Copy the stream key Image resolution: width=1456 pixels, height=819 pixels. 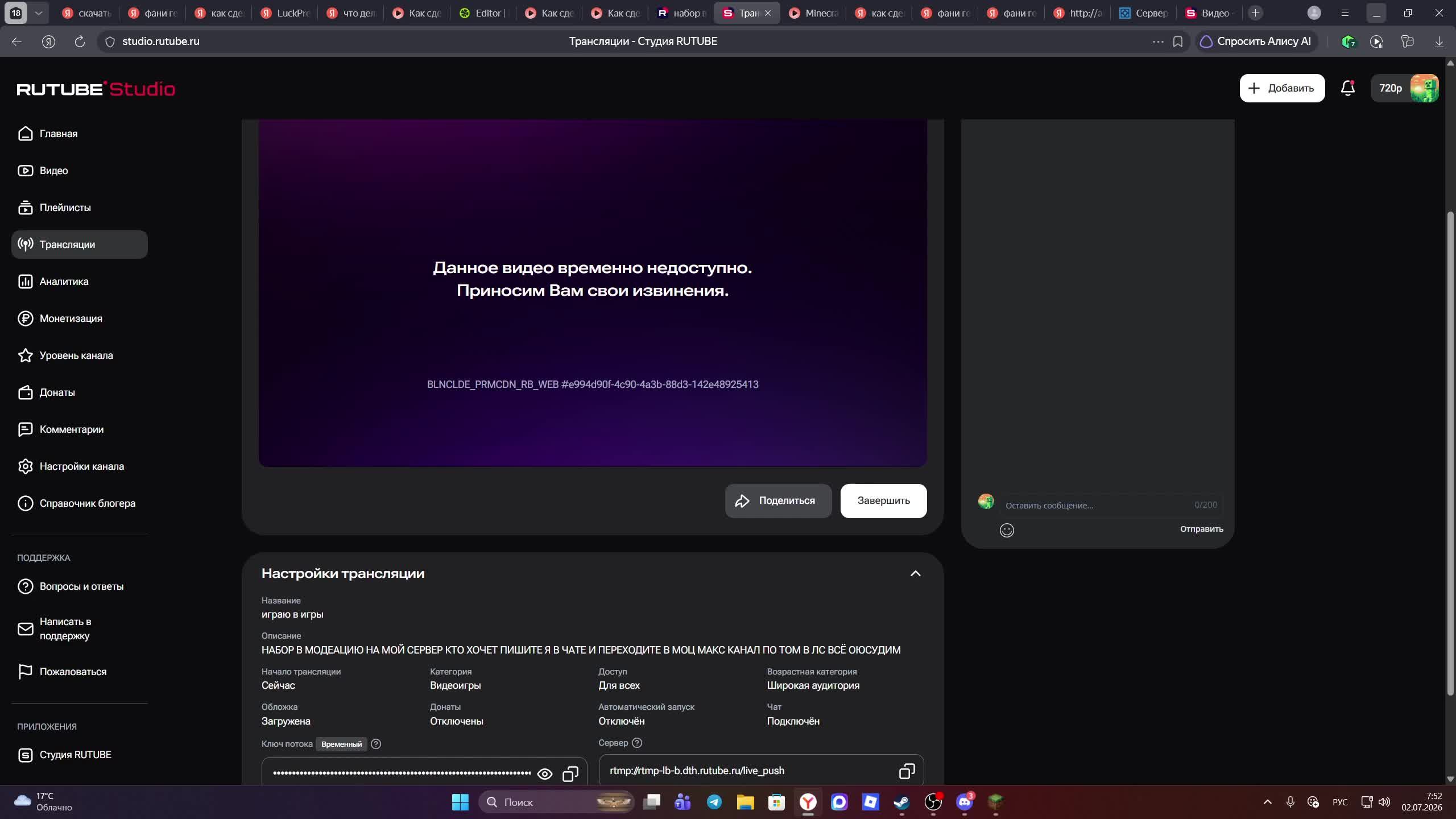pyautogui.click(x=570, y=773)
